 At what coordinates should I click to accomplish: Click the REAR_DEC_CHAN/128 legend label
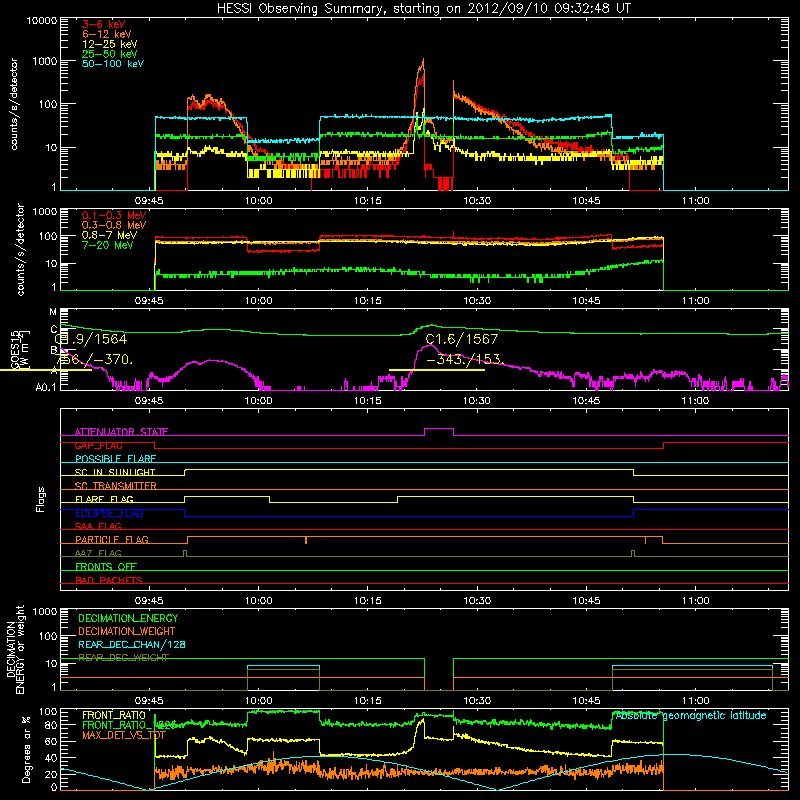coord(132,645)
